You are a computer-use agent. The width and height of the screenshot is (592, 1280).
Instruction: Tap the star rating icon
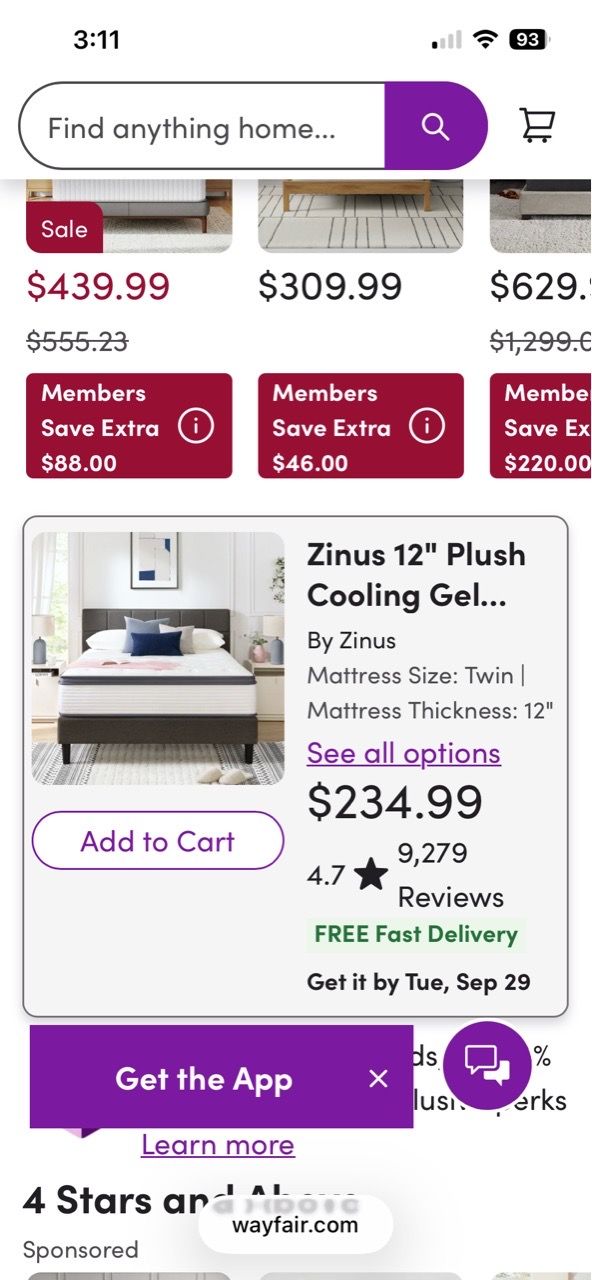tap(371, 875)
